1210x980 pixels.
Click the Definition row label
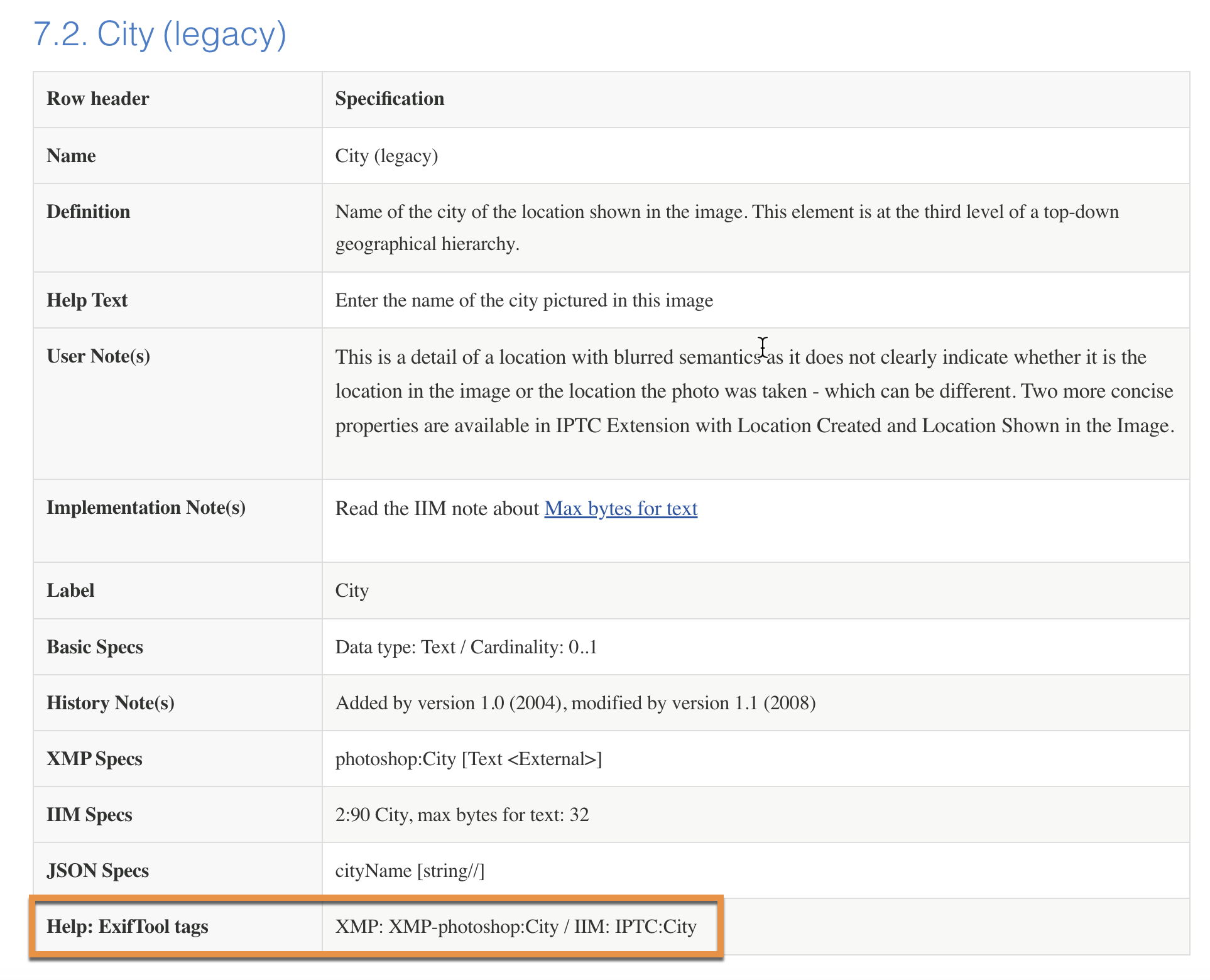point(88,212)
